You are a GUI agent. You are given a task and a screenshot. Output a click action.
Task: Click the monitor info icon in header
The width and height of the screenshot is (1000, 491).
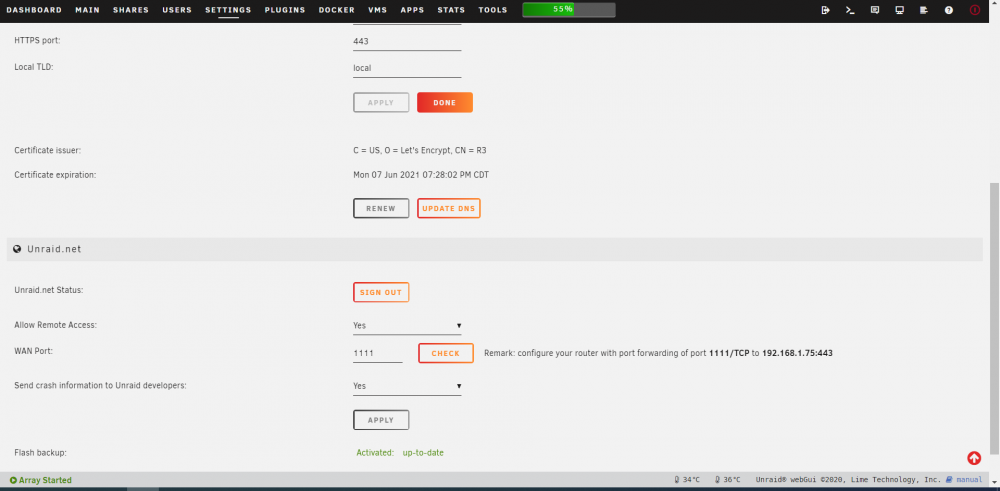tap(900, 10)
